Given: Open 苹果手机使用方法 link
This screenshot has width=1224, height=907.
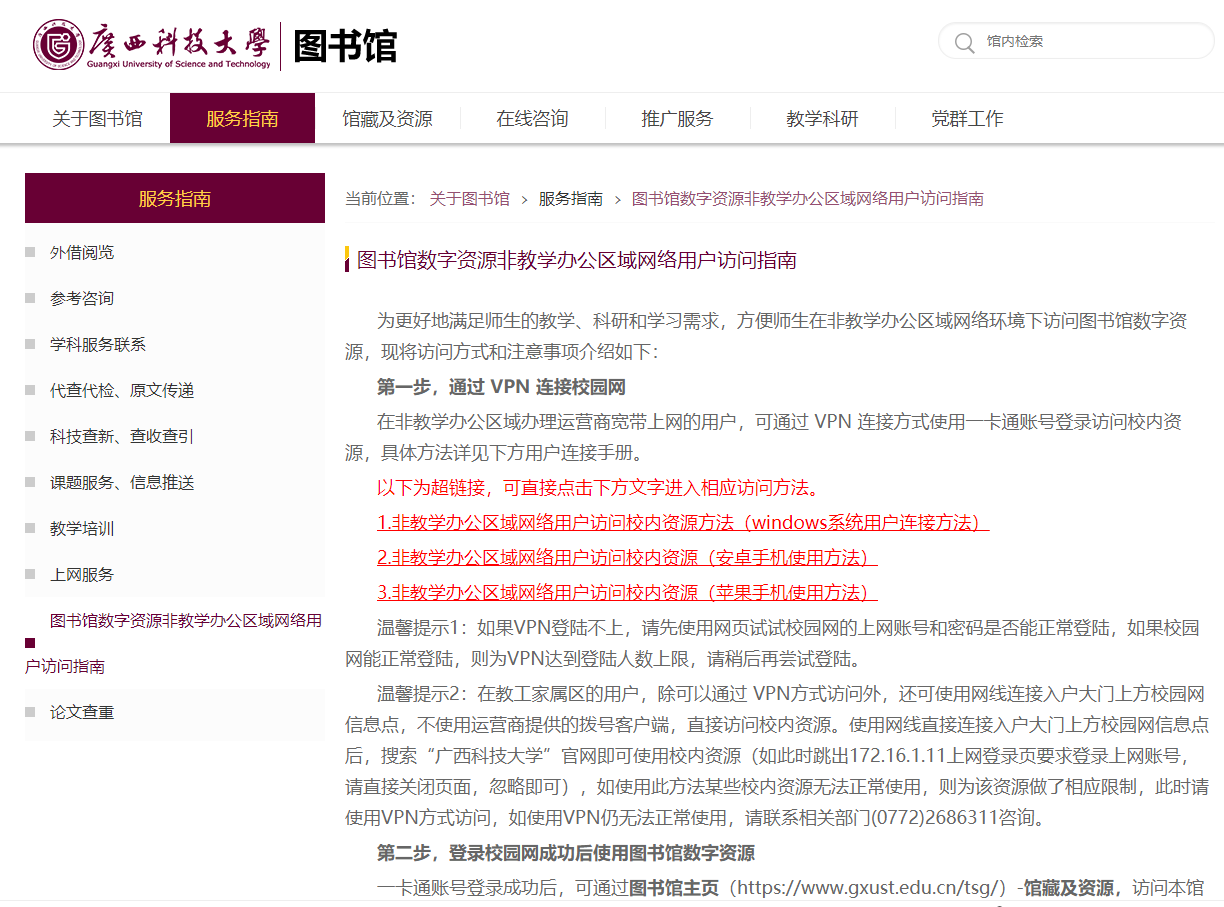Looking at the screenshot, I should [x=627, y=592].
